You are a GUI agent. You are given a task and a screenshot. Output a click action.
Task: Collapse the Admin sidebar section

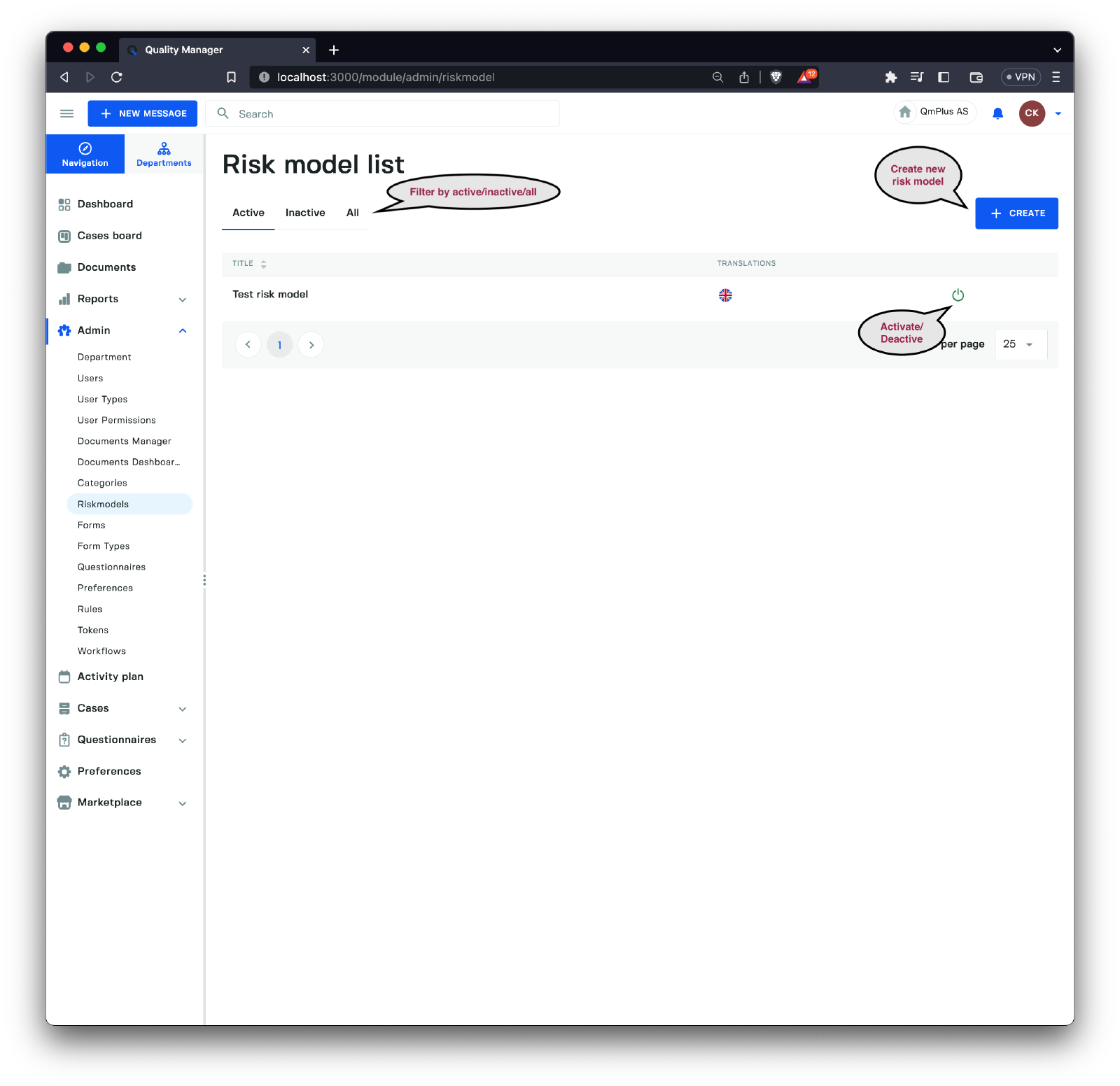tap(182, 331)
